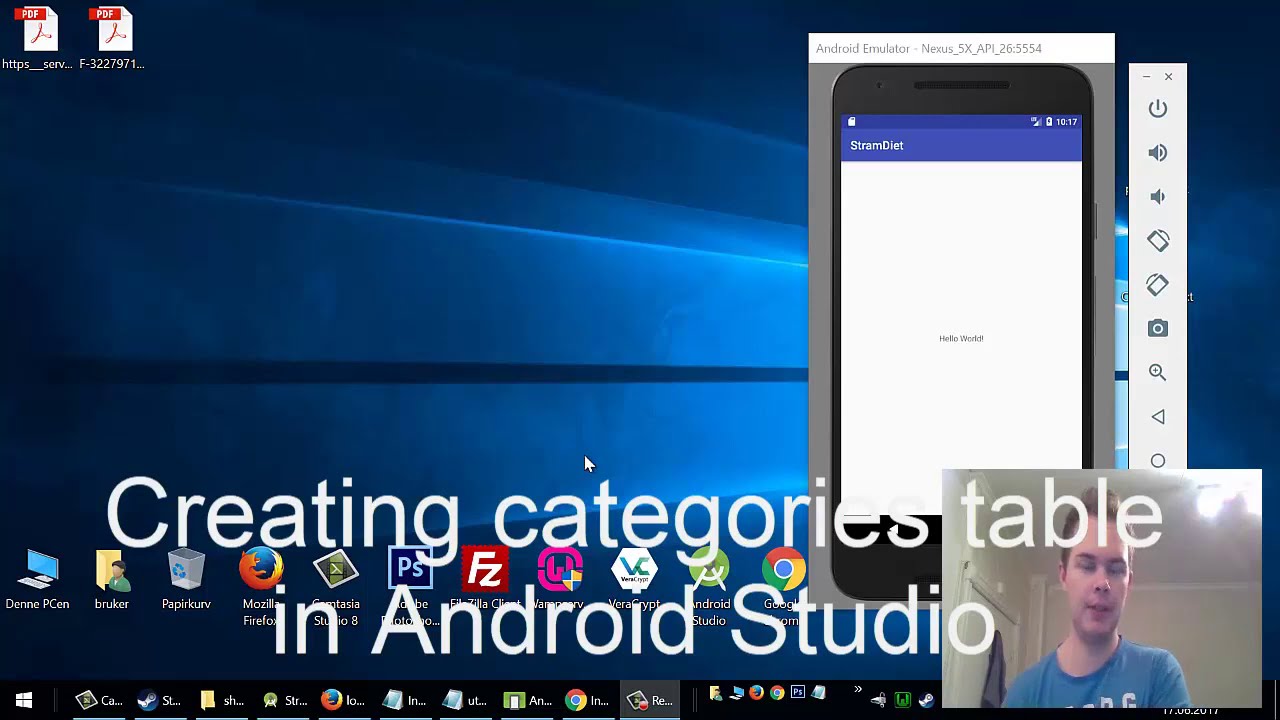Tap the 'Hello World!' text in emulator
The width and height of the screenshot is (1280, 720).
961,338
